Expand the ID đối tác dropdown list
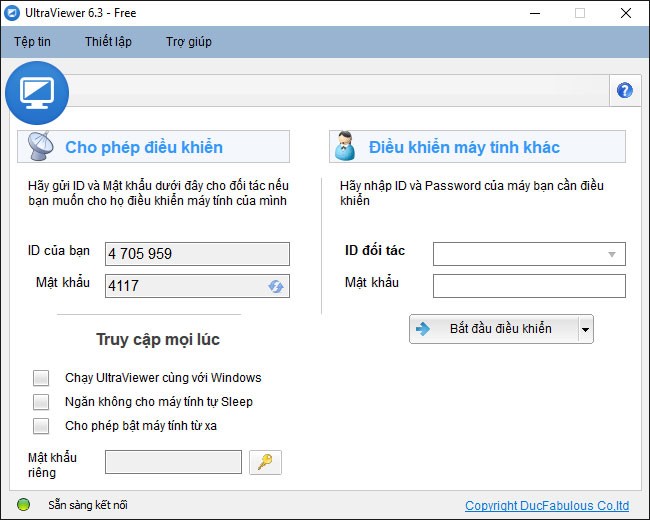 pyautogui.click(x=612, y=254)
